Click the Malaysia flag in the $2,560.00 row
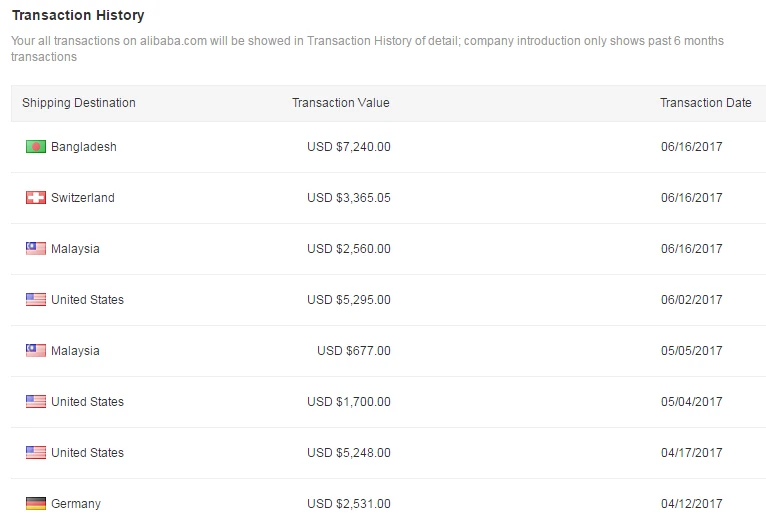The height and width of the screenshot is (516, 766). (x=36, y=249)
